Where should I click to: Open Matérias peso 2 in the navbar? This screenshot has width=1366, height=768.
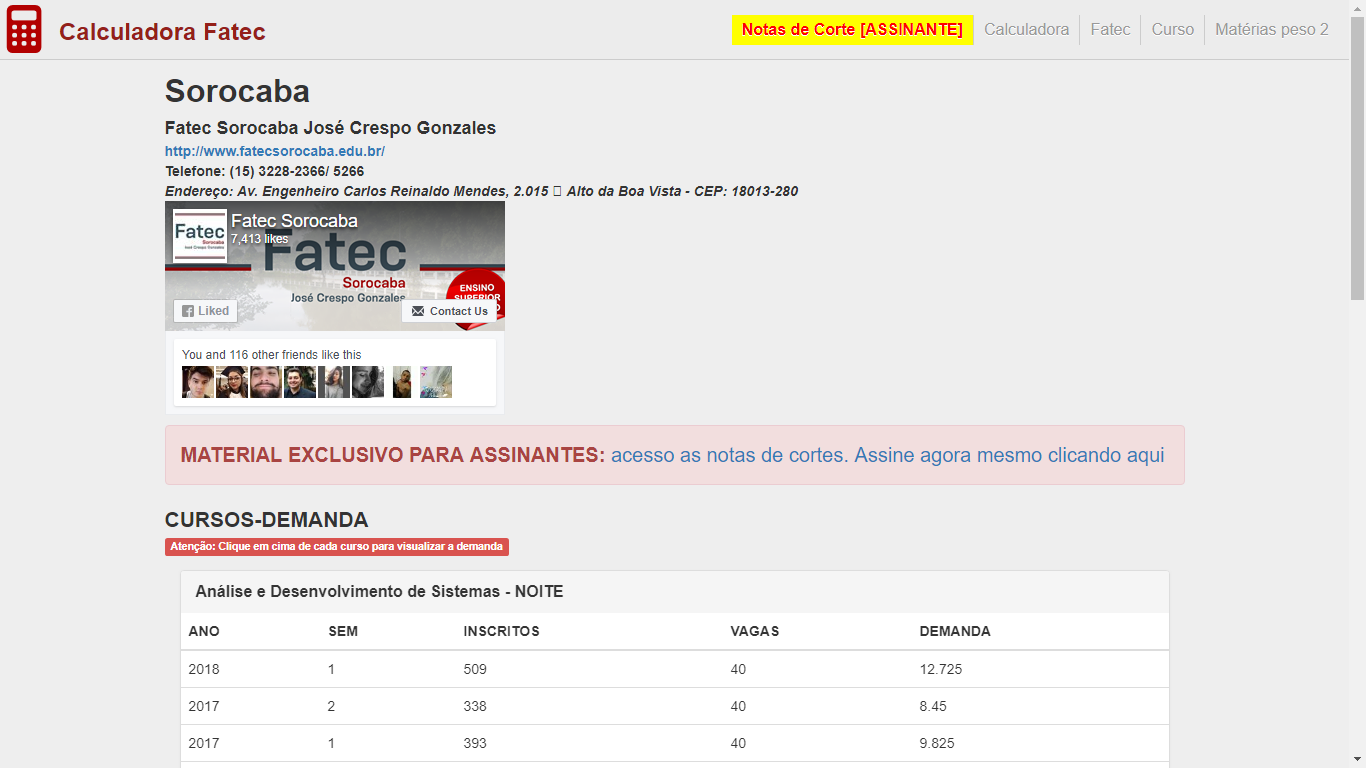point(1271,30)
